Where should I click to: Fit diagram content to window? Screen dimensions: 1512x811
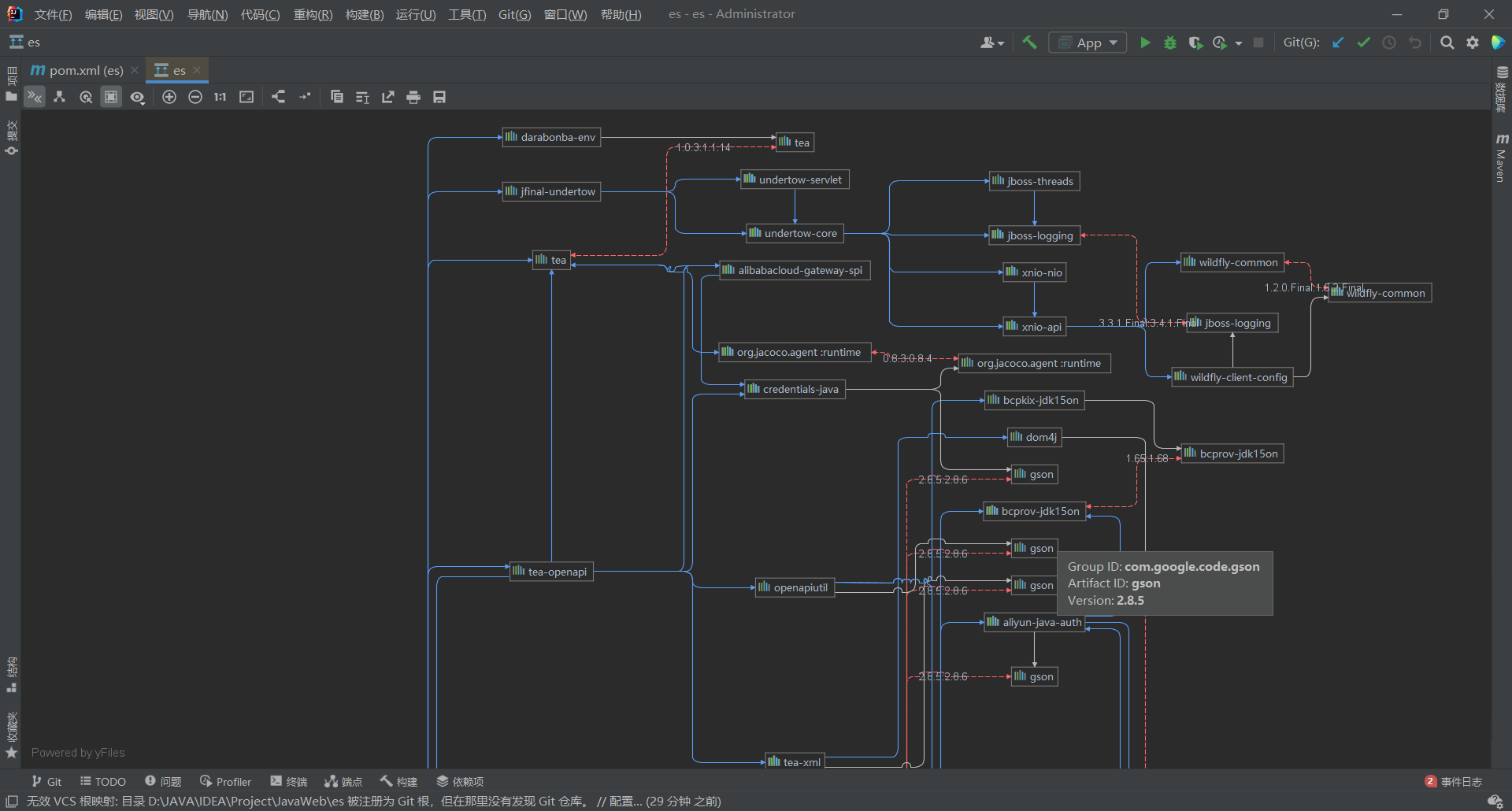246,97
